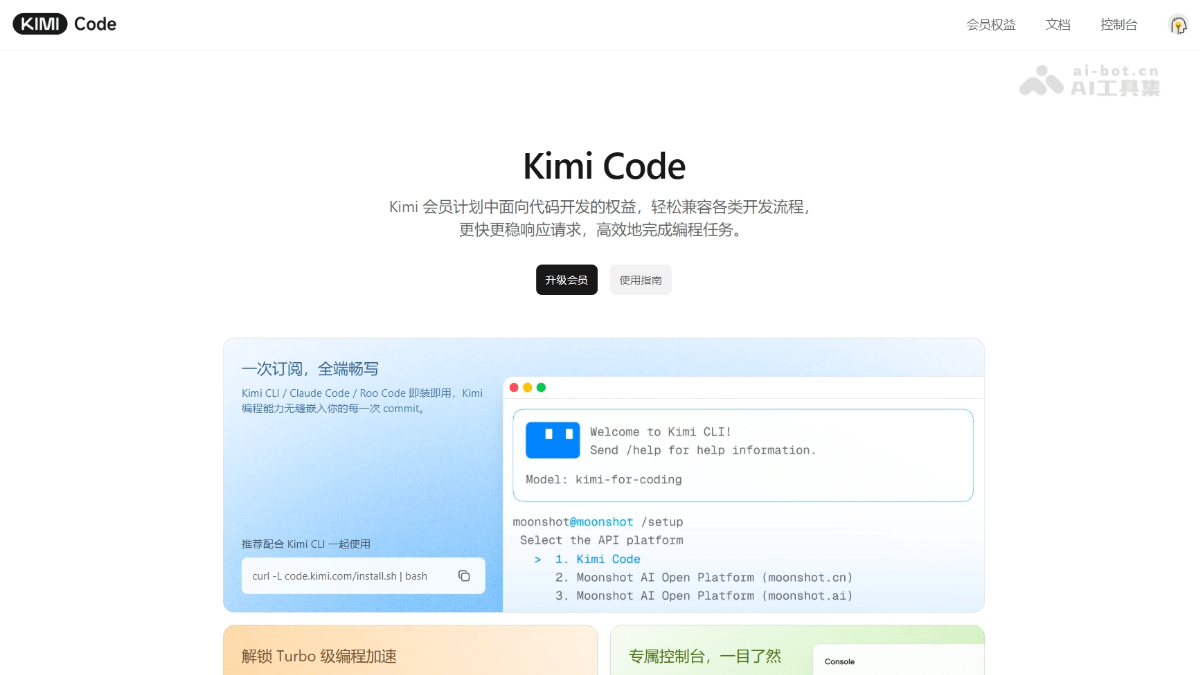Click the 升级会员 button
Image resolution: width=1200 pixels, height=675 pixels.
(x=567, y=280)
